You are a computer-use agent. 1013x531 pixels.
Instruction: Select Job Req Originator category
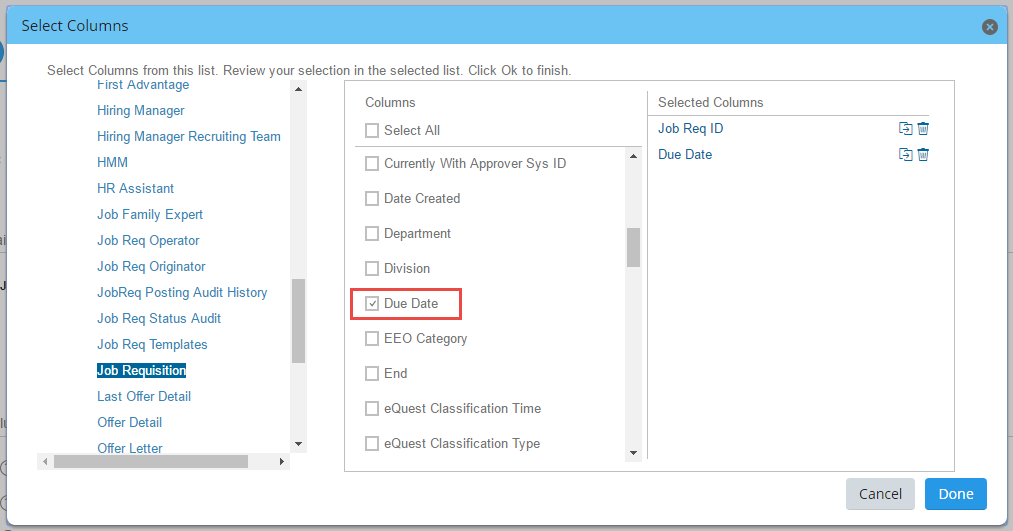pos(151,266)
